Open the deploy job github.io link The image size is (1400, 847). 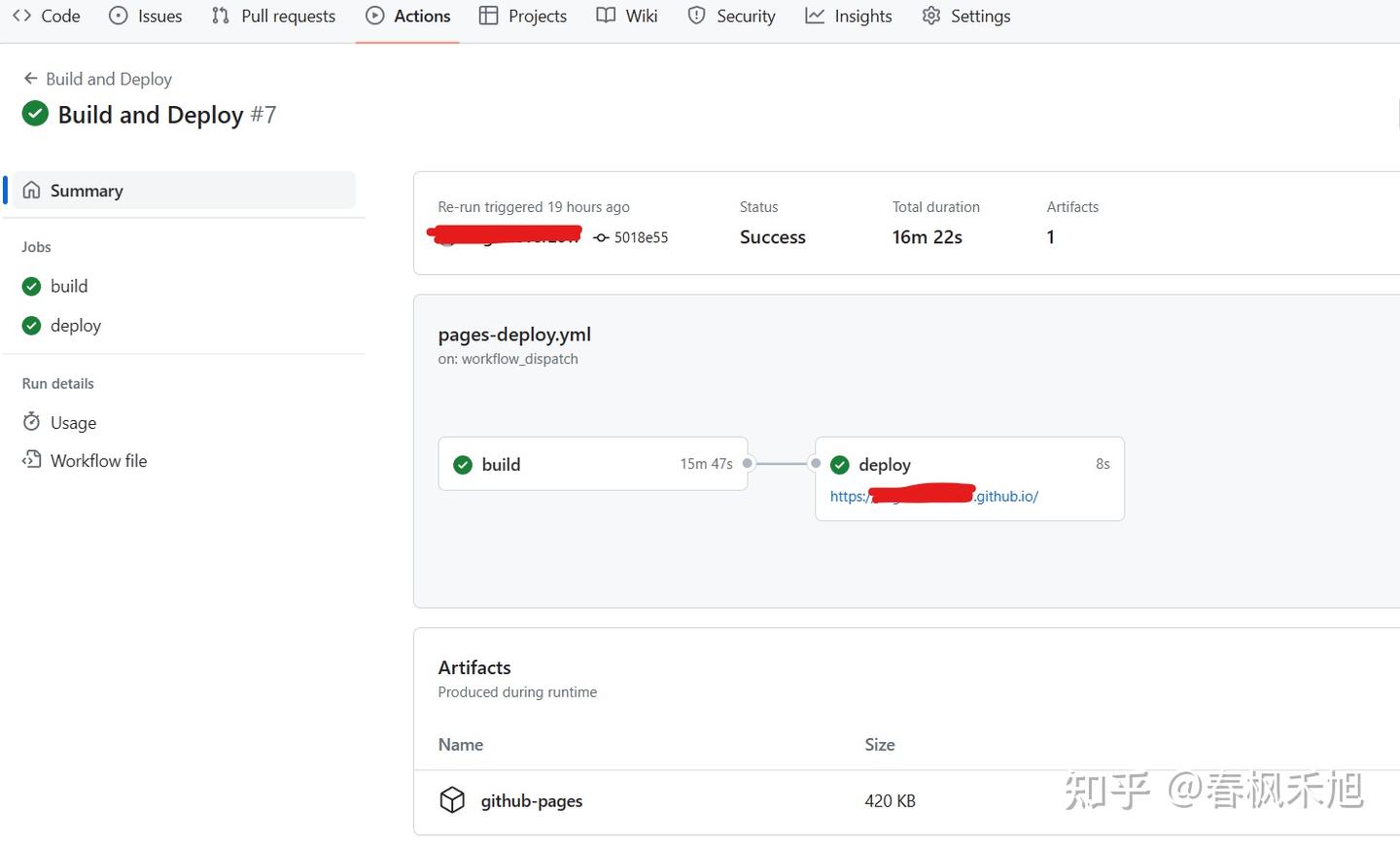(x=933, y=496)
